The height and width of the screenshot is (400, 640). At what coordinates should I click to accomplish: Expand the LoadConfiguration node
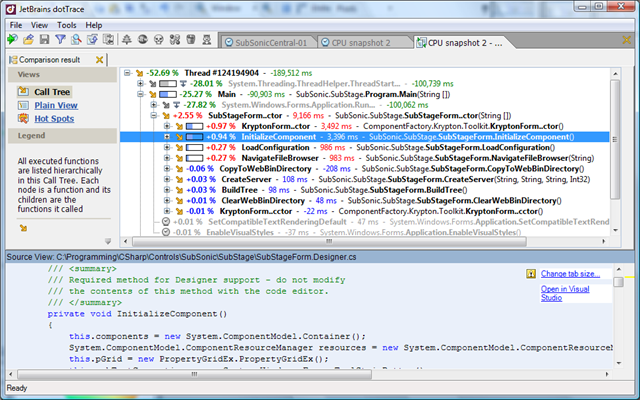tap(166, 146)
